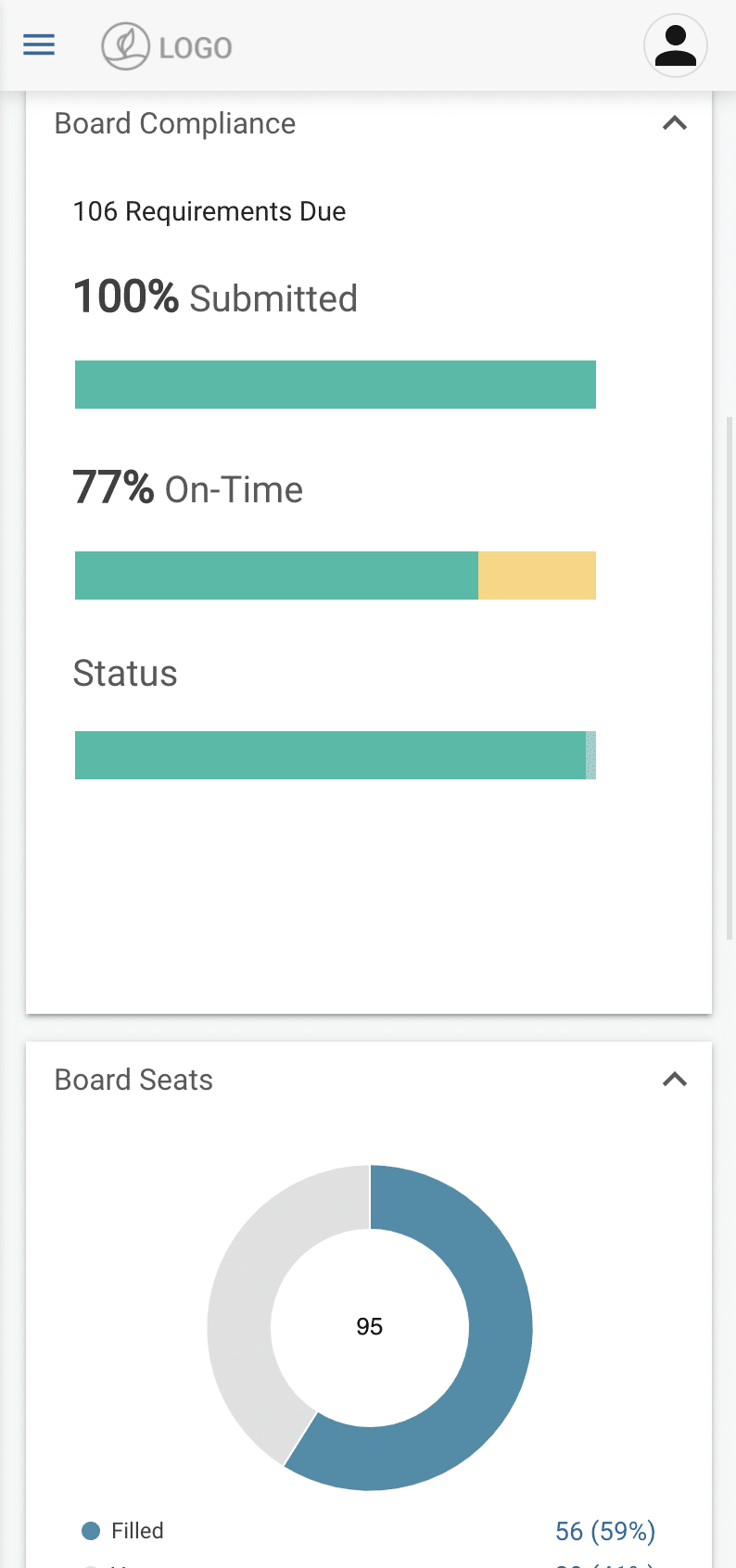The width and height of the screenshot is (736, 1568).
Task: Select the yellow late segment of On-Time bar
Action: 537,575
